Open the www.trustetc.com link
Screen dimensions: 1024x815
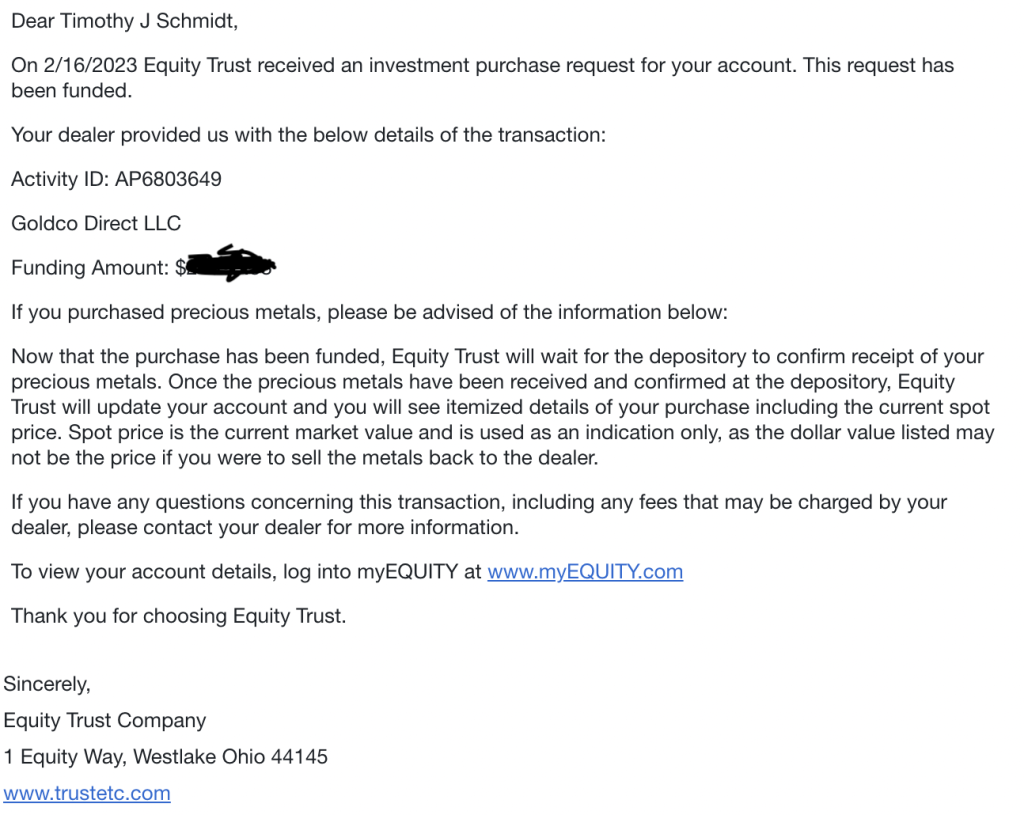pos(87,793)
